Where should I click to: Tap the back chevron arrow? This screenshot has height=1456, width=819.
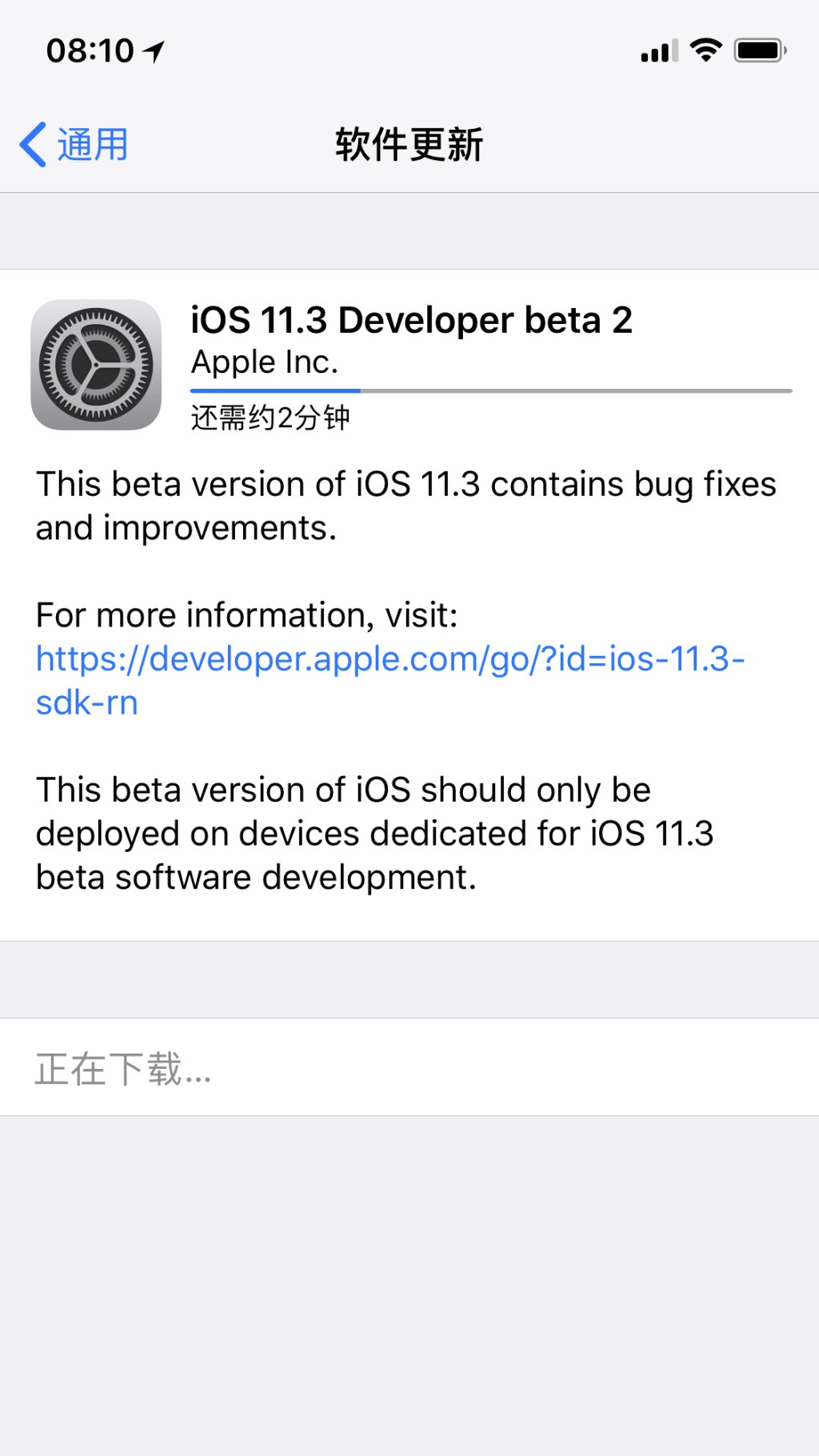click(33, 145)
